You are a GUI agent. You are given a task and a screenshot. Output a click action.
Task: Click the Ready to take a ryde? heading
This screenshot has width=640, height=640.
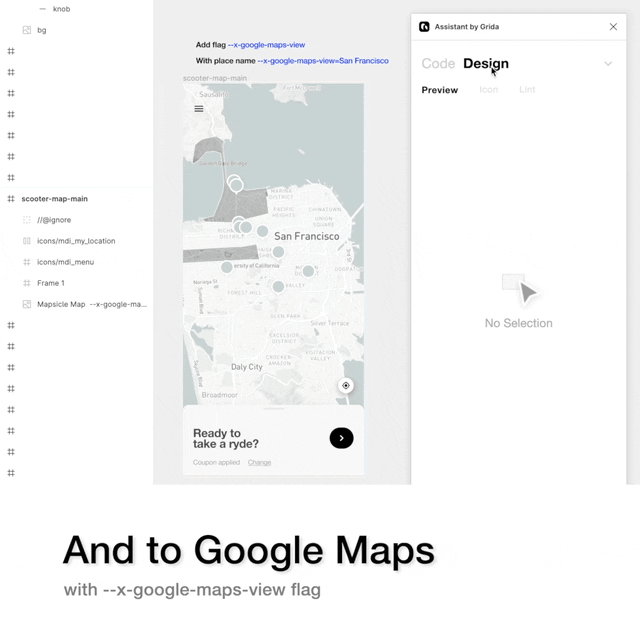pyautogui.click(x=226, y=438)
